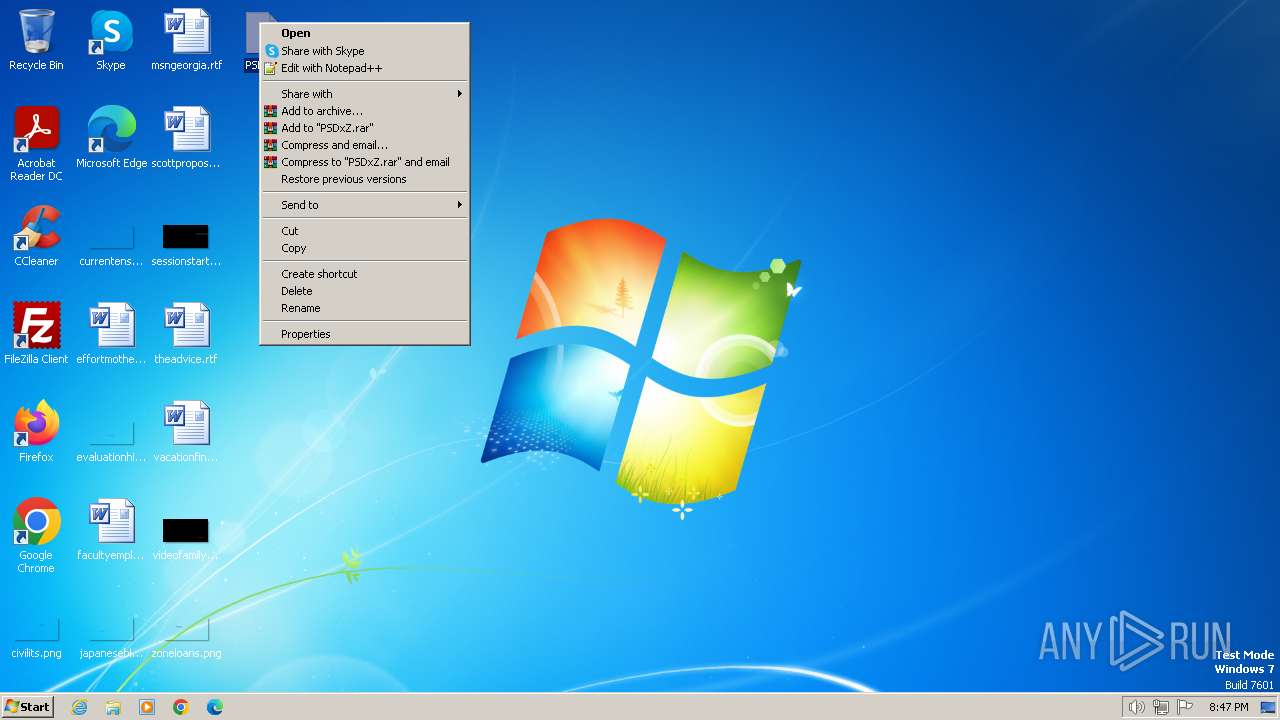The image size is (1280, 720).
Task: Expand the Send to submenu
Action: point(365,205)
